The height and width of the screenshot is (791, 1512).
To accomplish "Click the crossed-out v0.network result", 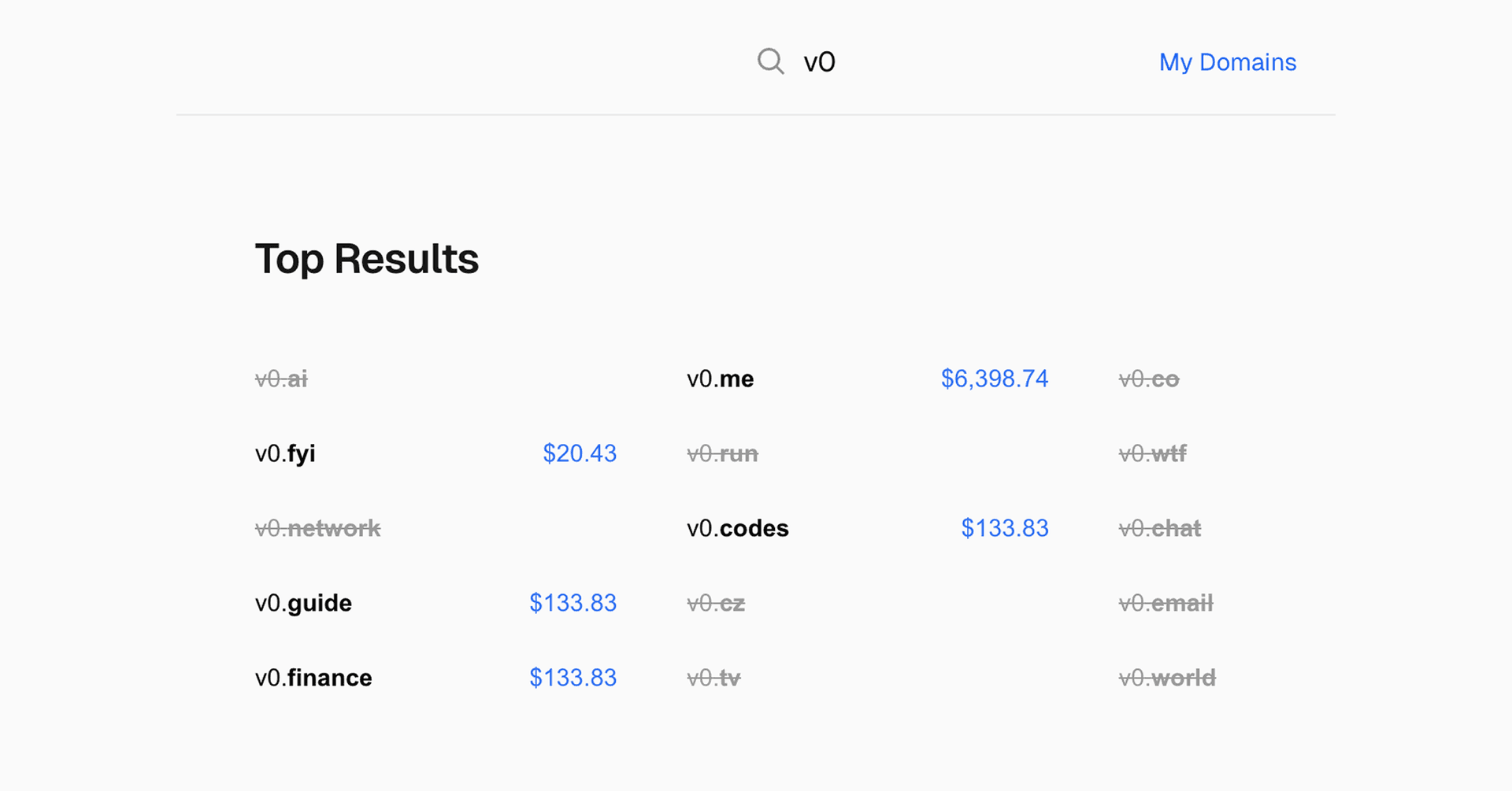I will tap(317, 528).
